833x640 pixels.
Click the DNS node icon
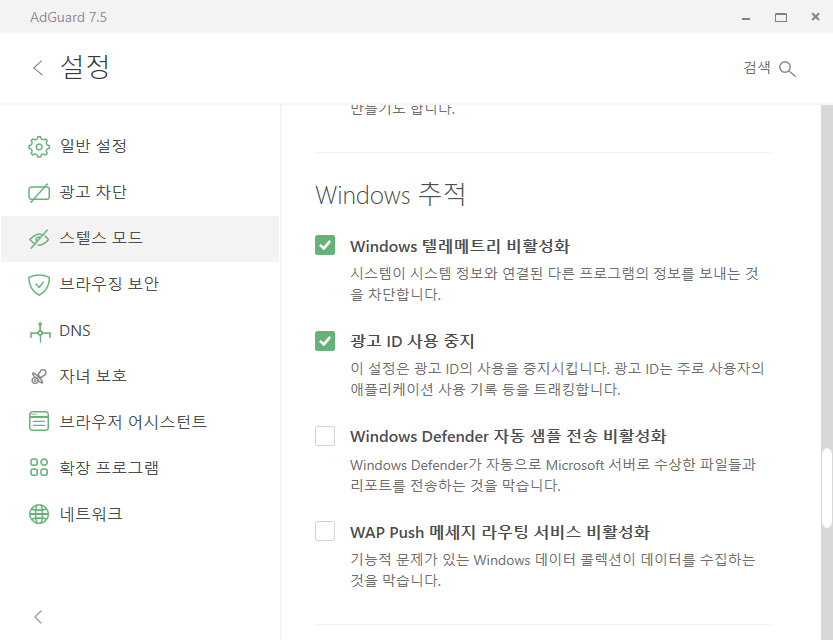(40, 331)
